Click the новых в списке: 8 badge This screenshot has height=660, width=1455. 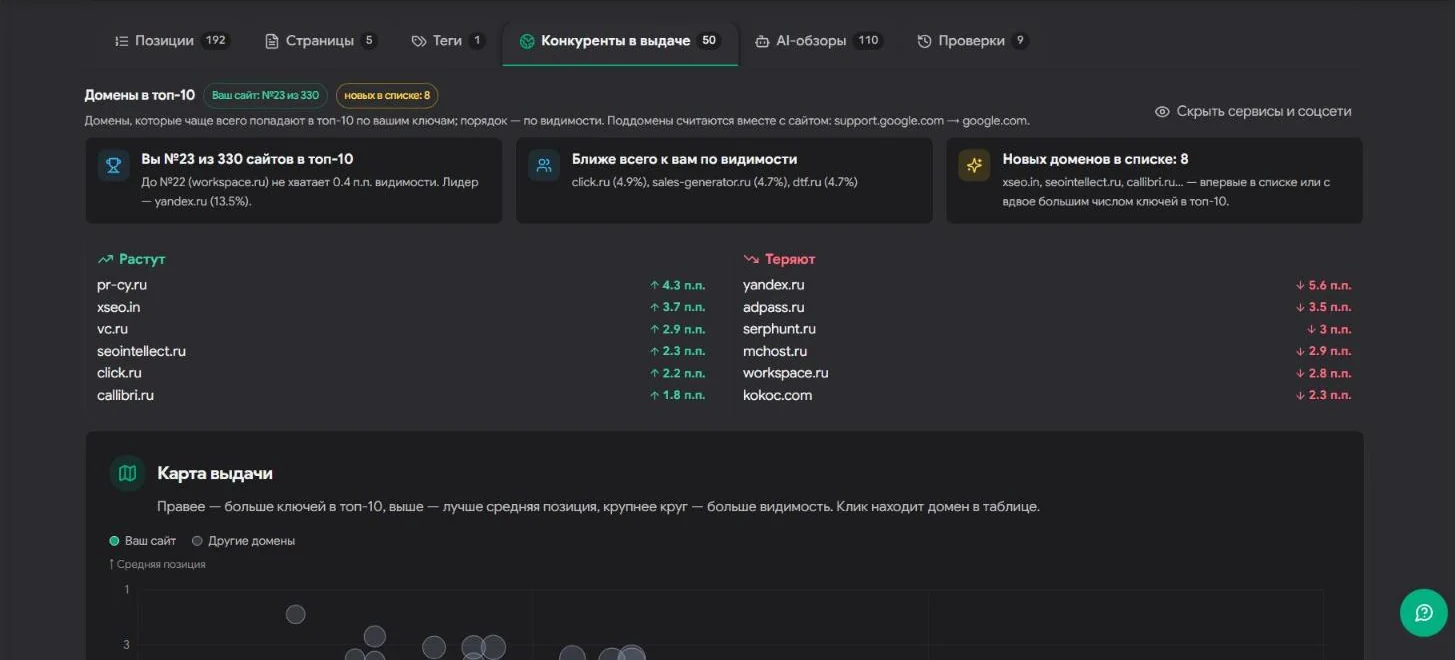point(387,95)
